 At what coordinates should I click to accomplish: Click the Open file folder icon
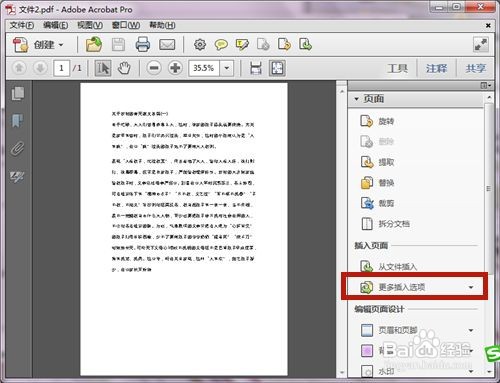coord(94,45)
